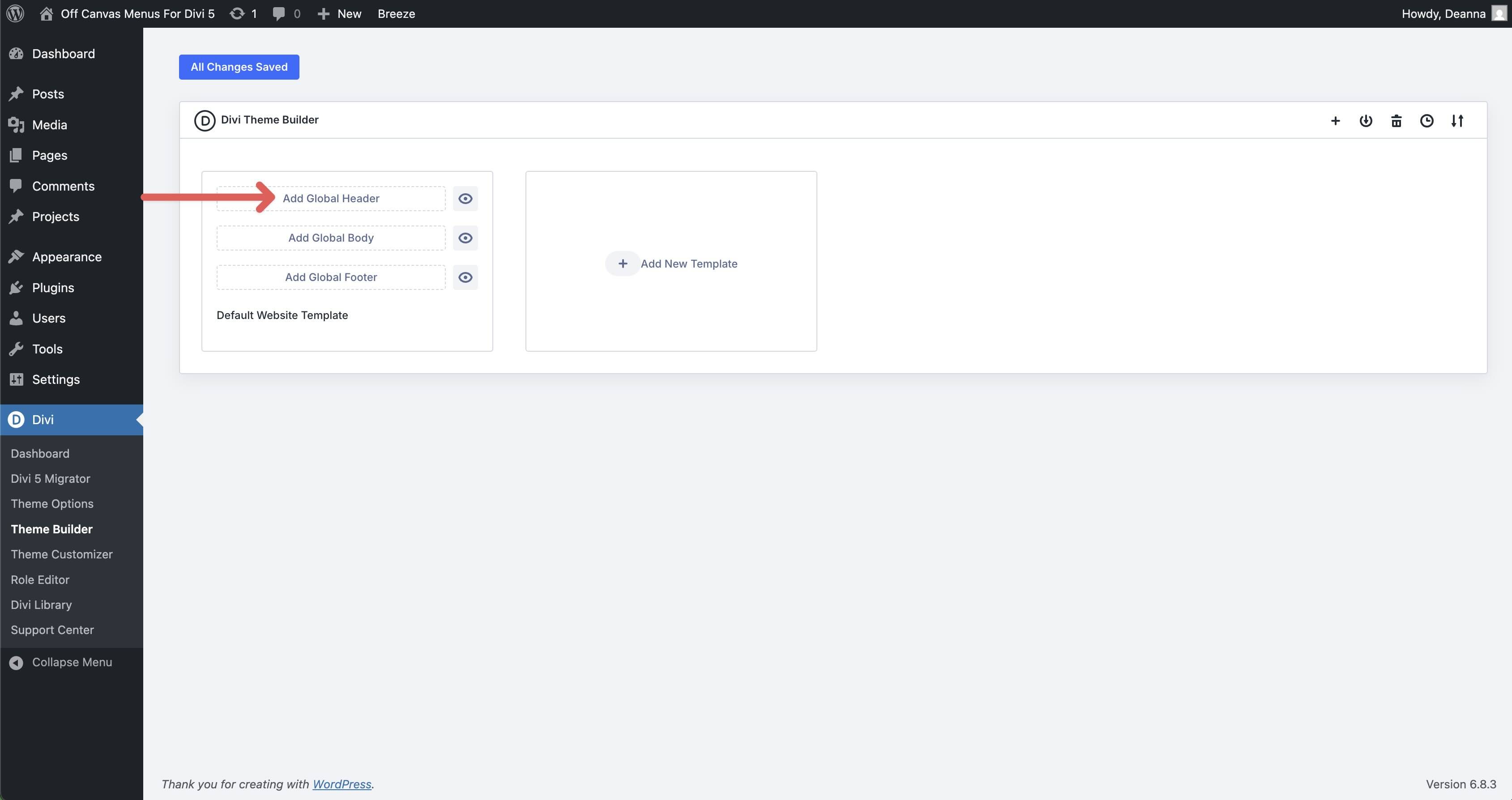Toggle visibility of the Global Footer
This screenshot has width=1512, height=800.
(x=466, y=277)
